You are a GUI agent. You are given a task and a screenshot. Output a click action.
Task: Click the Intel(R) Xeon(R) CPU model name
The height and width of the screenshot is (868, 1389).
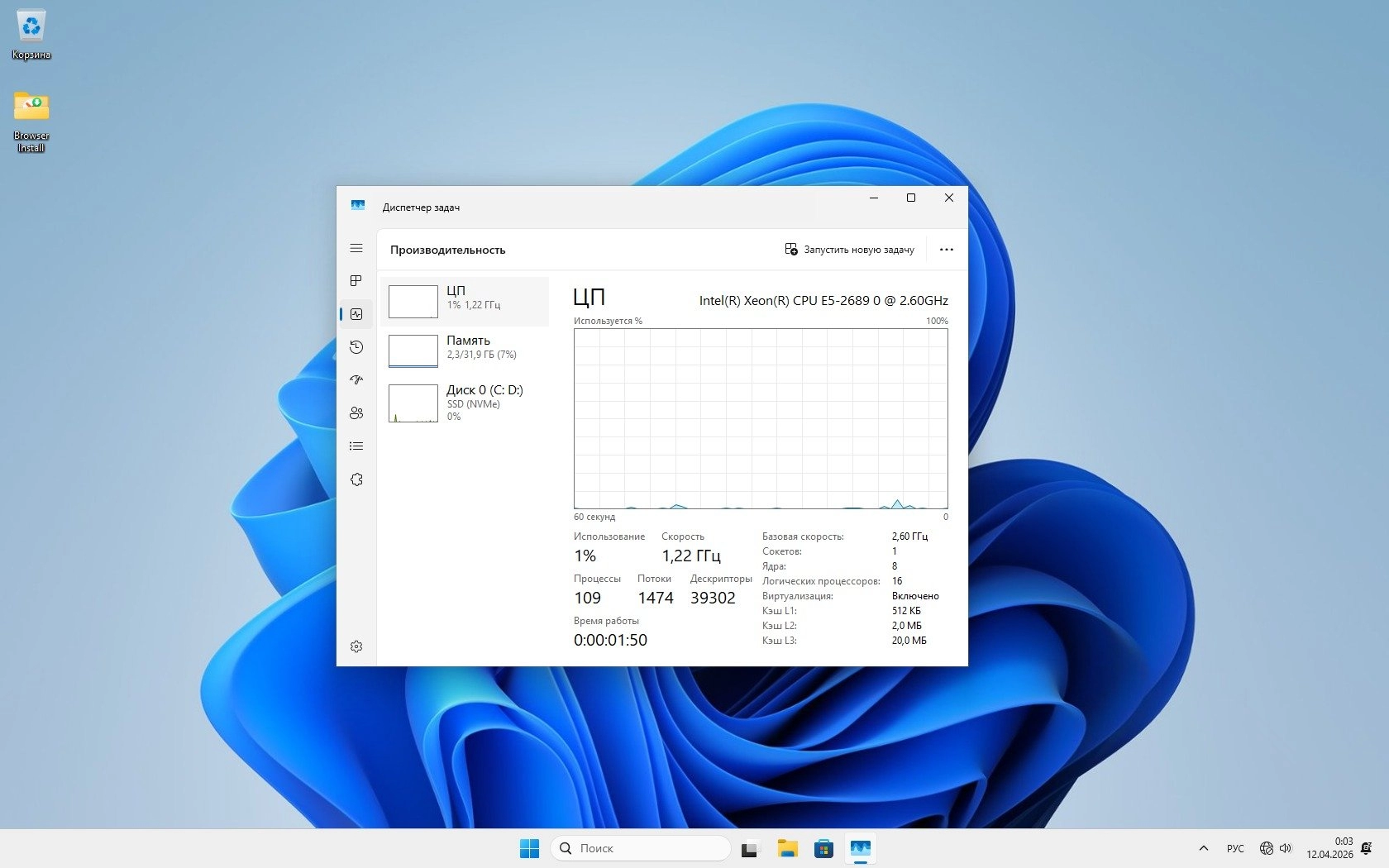[x=823, y=301]
